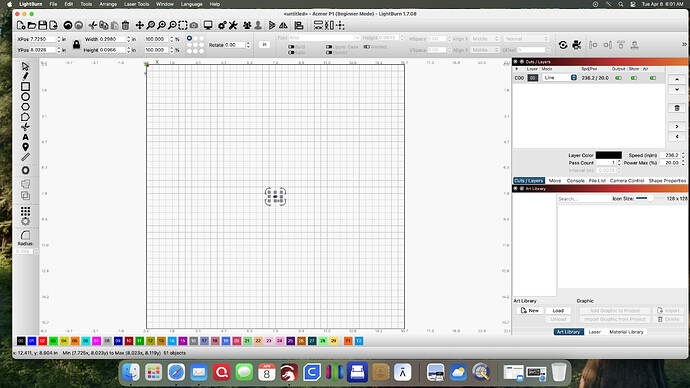The image size is (690, 388).
Task: Click the Load art library button
Action: pyautogui.click(x=558, y=311)
